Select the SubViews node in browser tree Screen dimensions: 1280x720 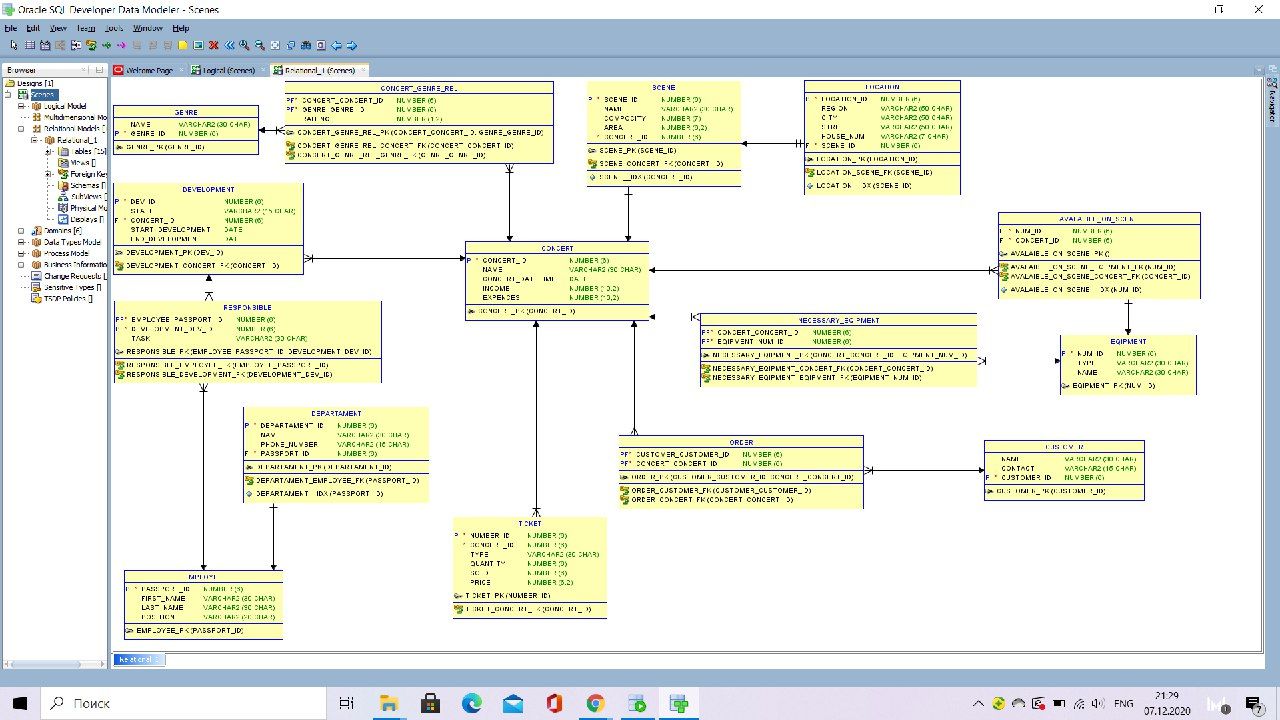[x=84, y=196]
